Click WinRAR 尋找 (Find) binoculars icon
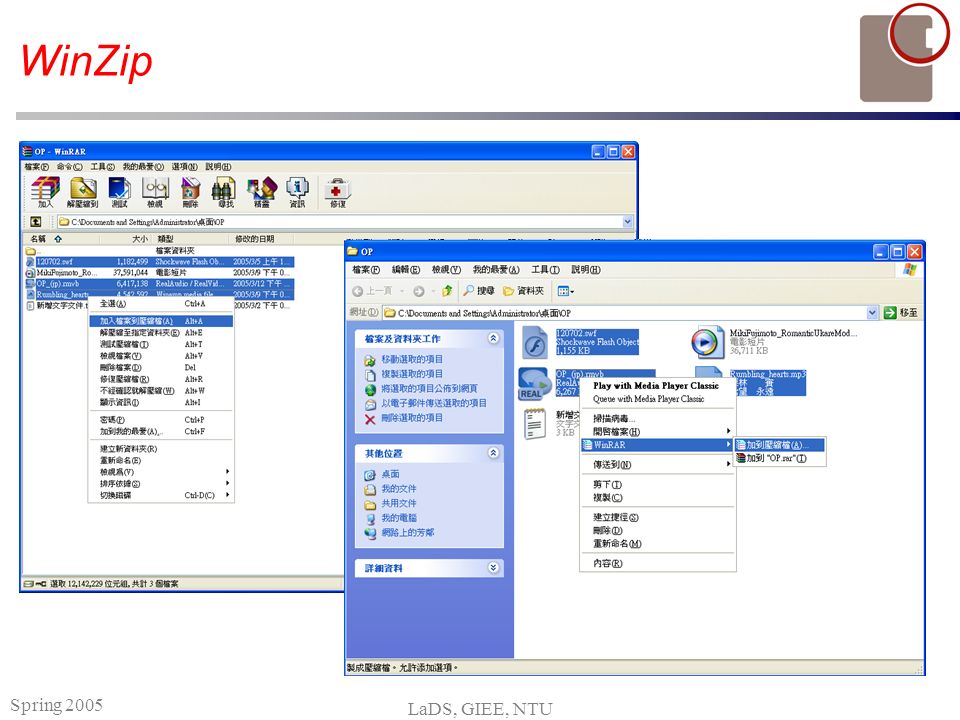Screen dimensions: 960x720 pyautogui.click(x=225, y=192)
